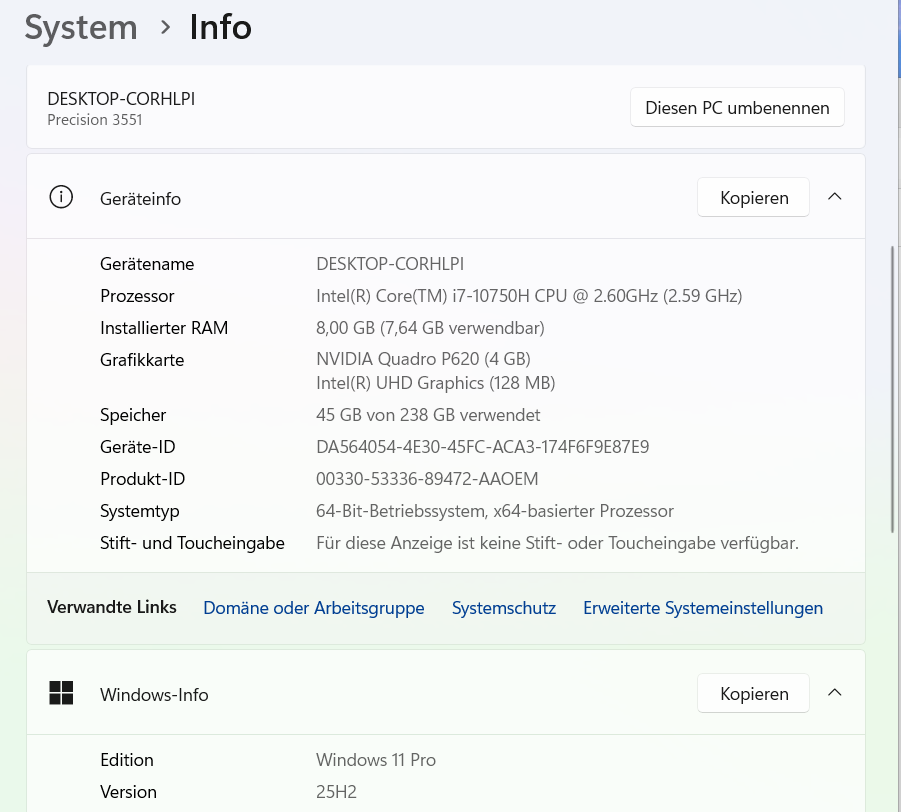Click the Verwandte Links heading
Viewport: 901px width, 812px height.
111,607
